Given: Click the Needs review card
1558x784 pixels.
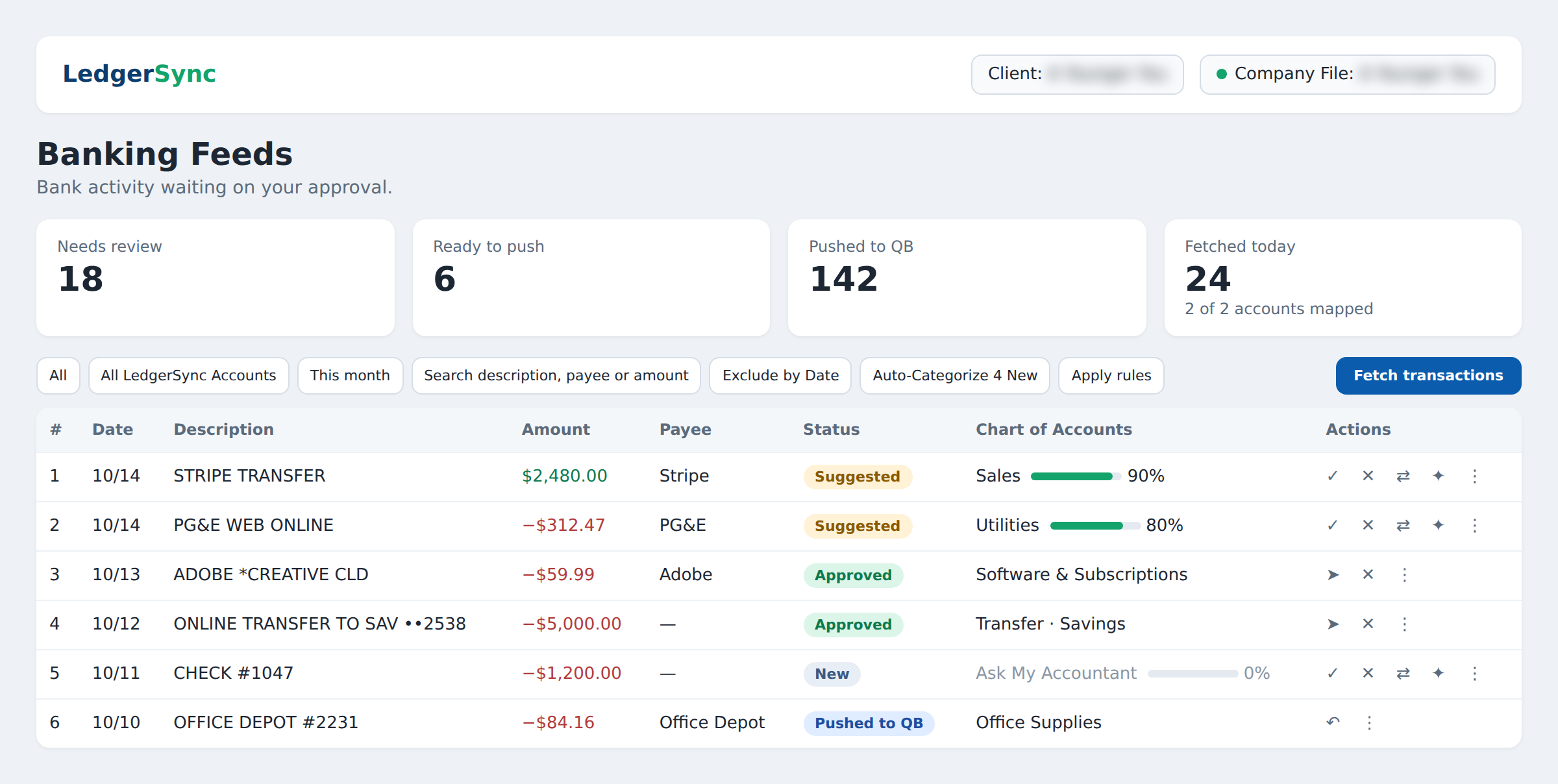Looking at the screenshot, I should click(x=216, y=278).
